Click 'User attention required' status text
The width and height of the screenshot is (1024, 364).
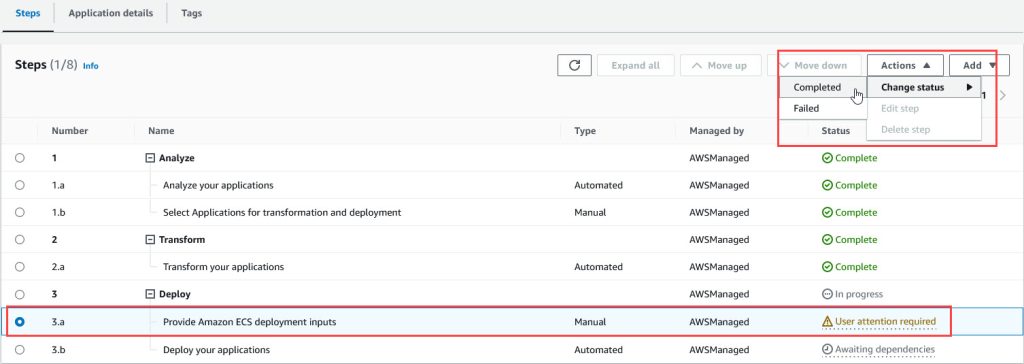point(886,322)
